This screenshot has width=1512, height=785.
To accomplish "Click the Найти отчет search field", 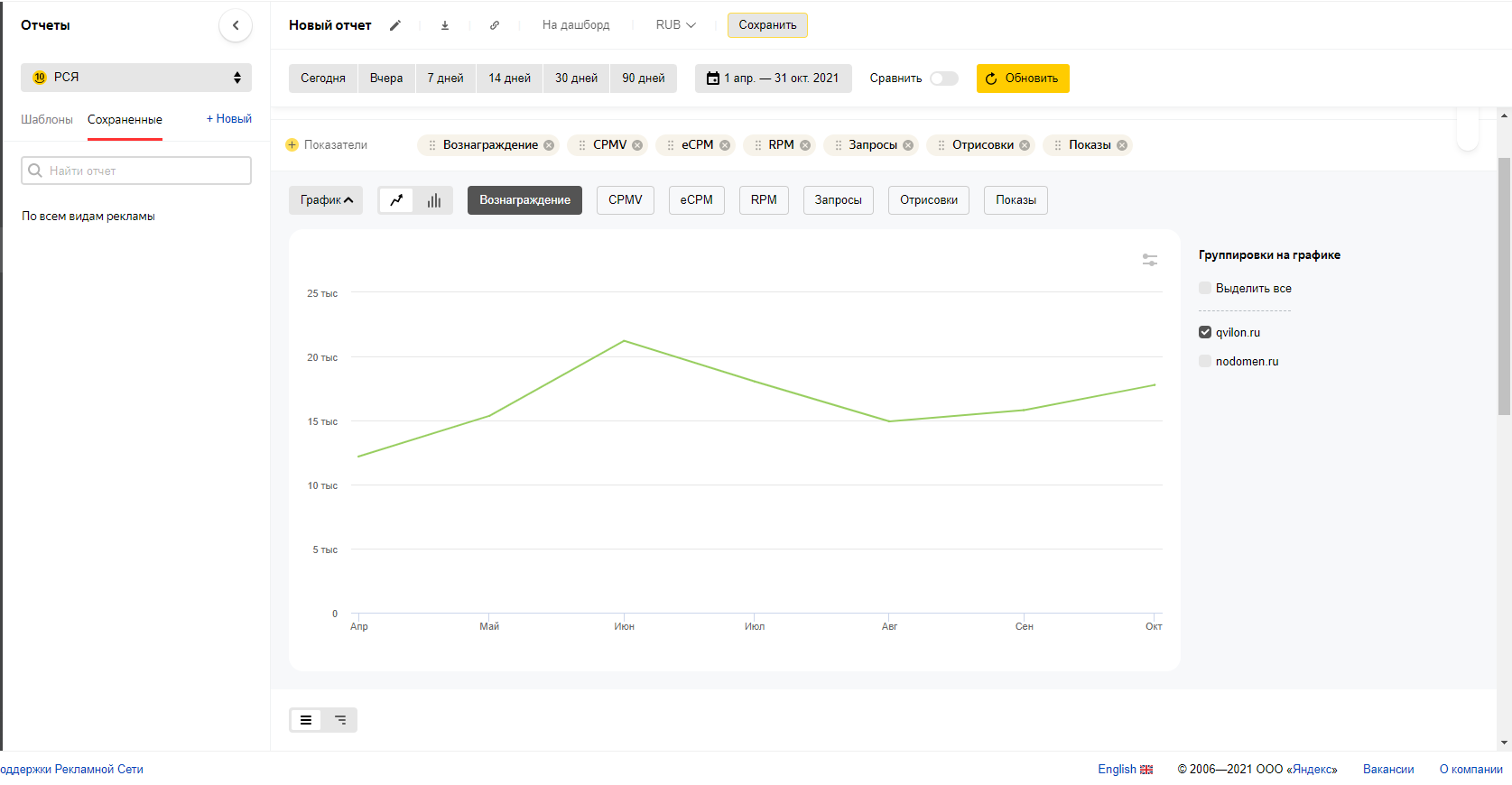I will coord(136,171).
